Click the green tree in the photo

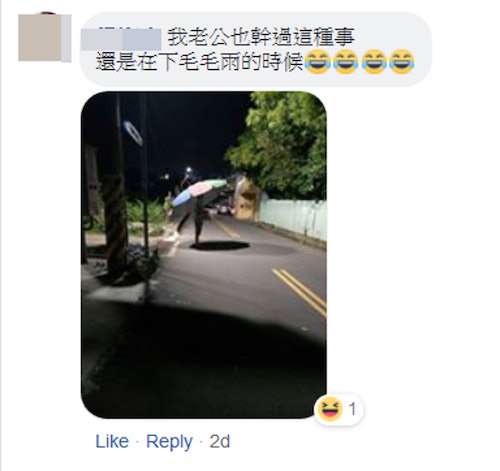point(280,143)
